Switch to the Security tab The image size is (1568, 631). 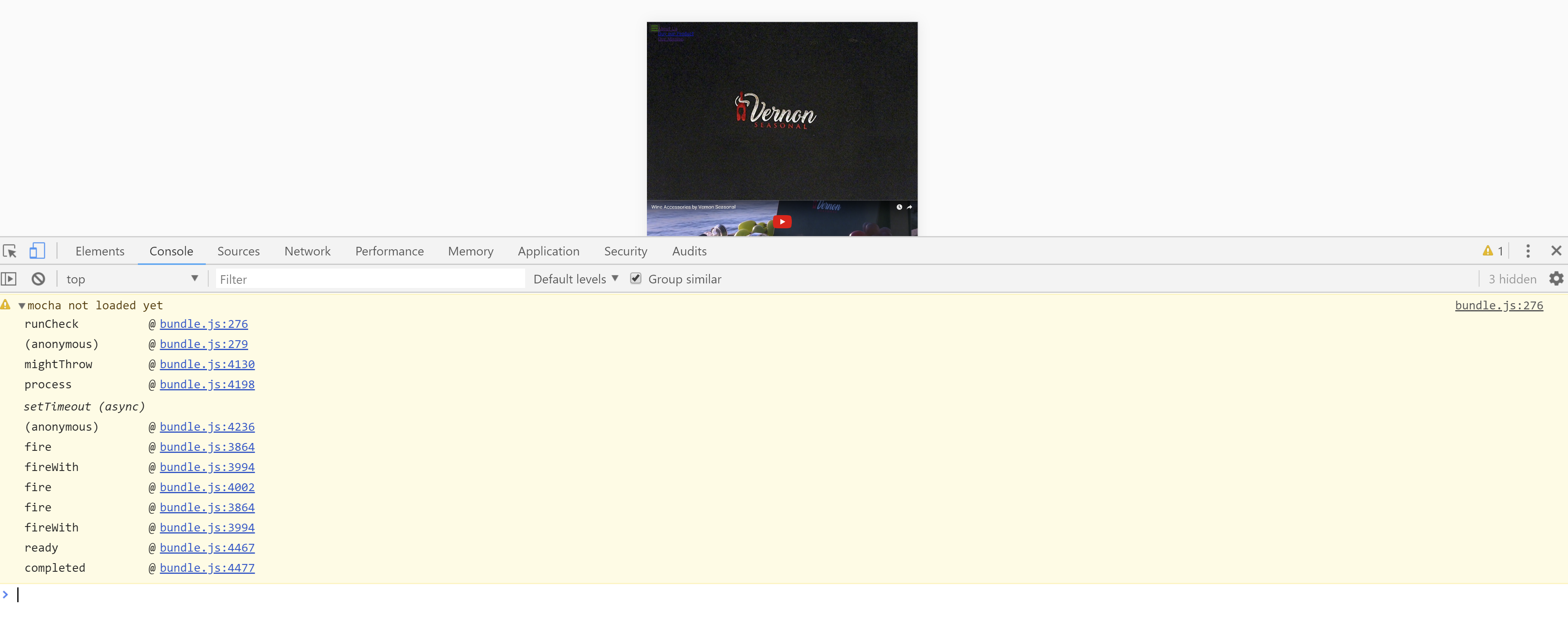pos(625,251)
